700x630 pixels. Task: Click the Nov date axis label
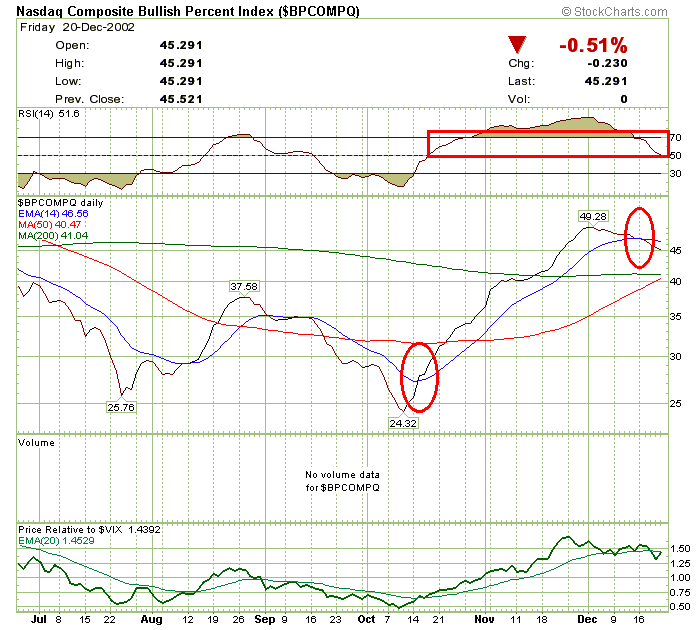tap(484, 619)
